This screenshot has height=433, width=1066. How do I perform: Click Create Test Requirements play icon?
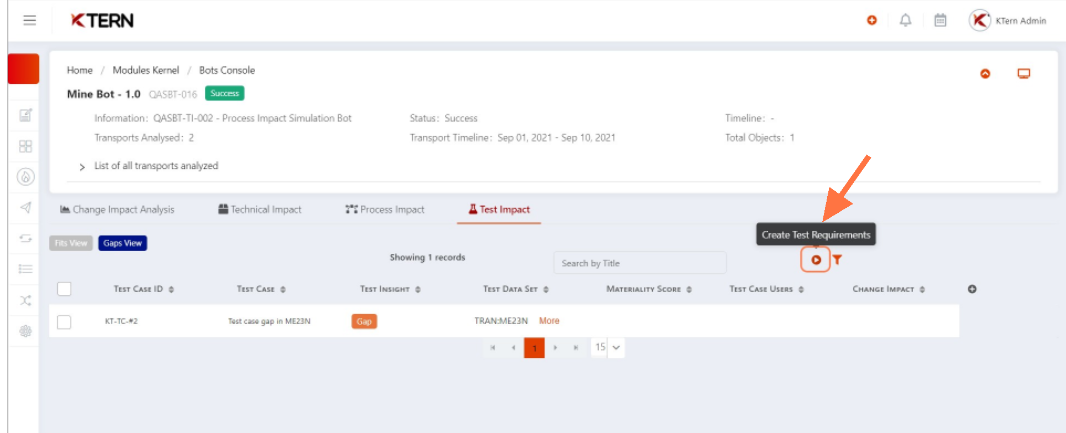pos(816,260)
